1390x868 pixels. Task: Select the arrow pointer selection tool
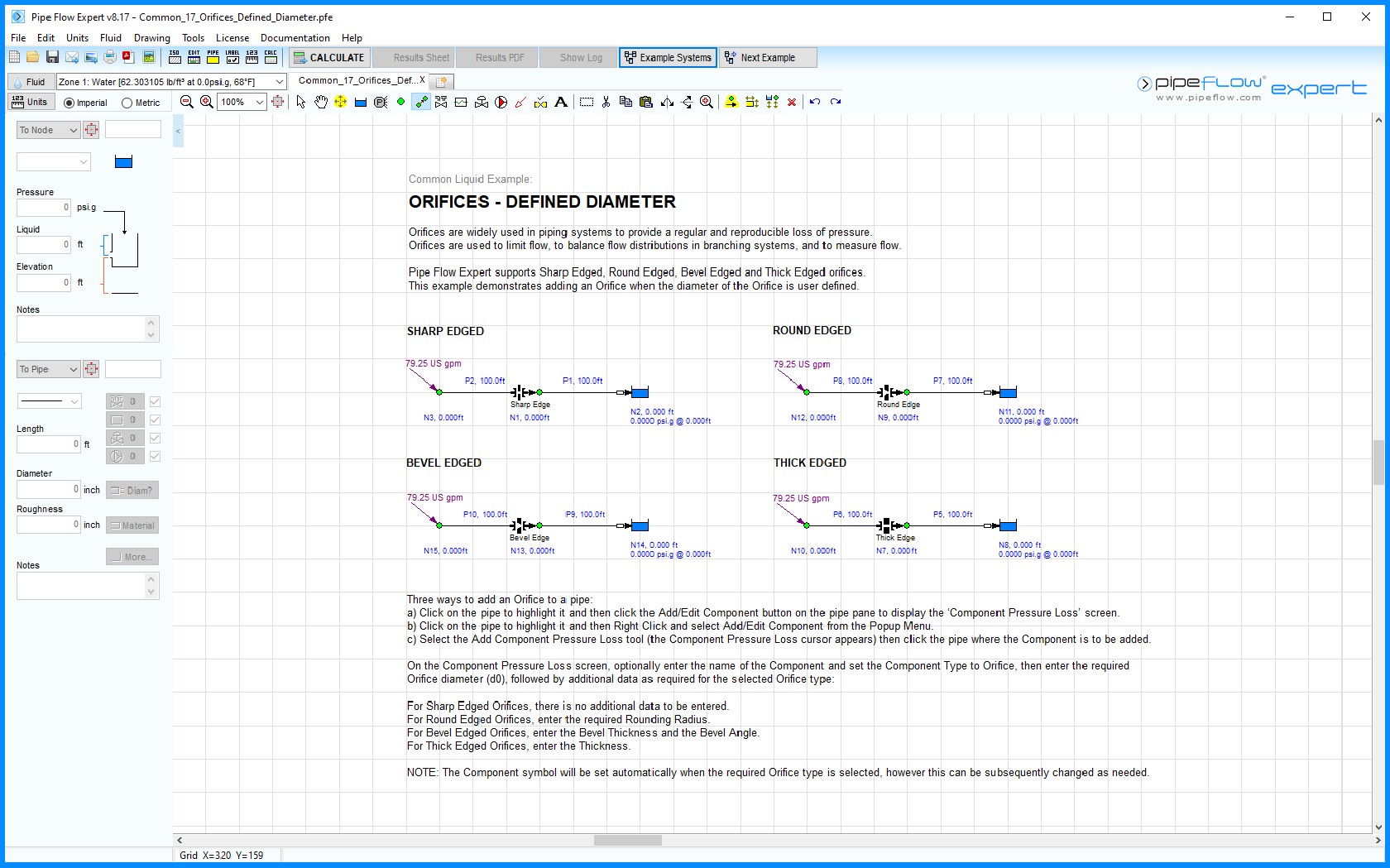[300, 102]
